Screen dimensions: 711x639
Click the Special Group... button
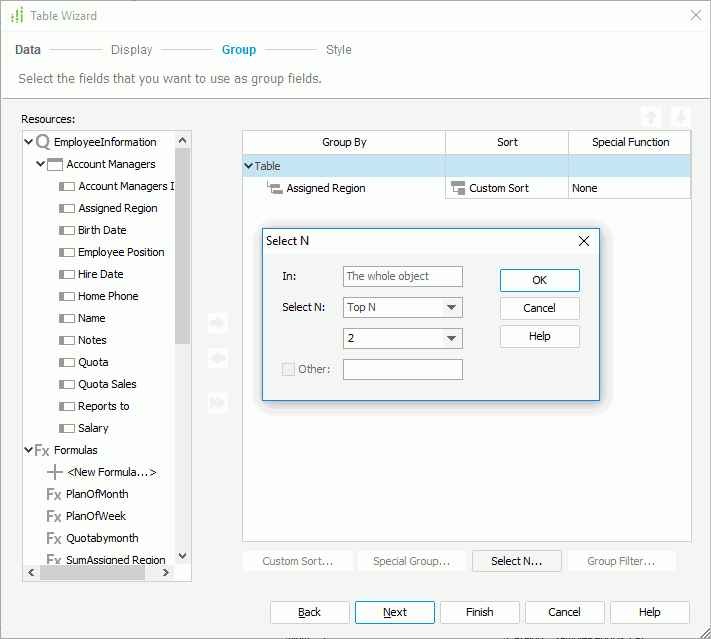tap(412, 561)
